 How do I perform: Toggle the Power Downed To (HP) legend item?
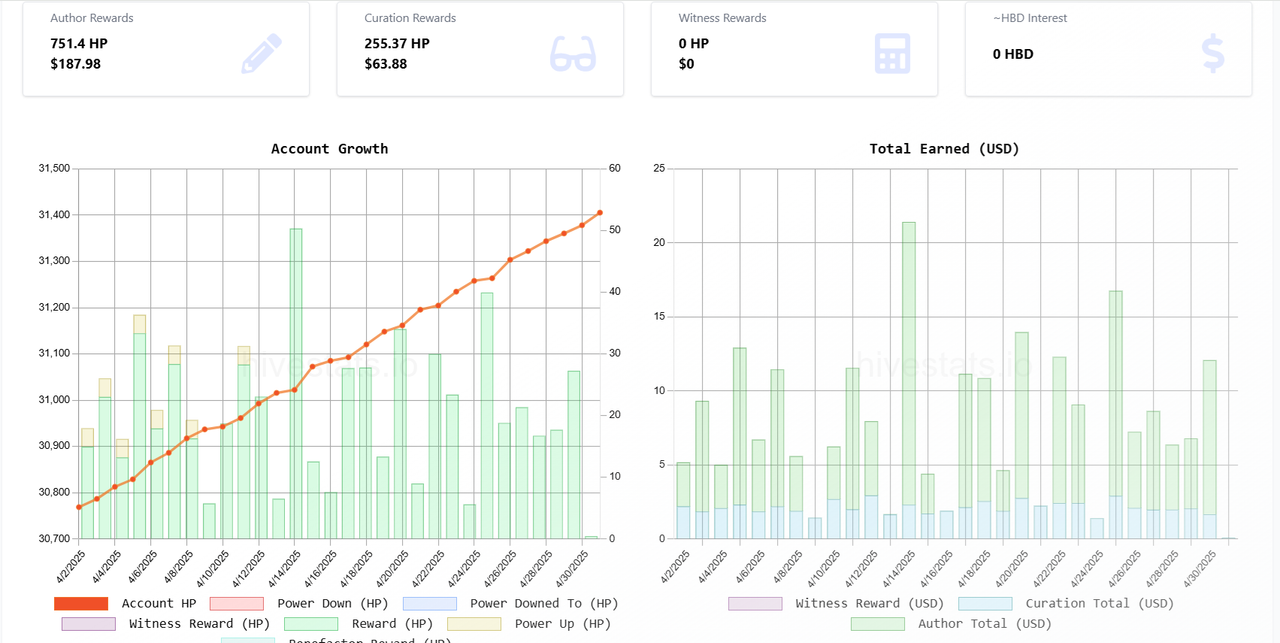(x=510, y=604)
